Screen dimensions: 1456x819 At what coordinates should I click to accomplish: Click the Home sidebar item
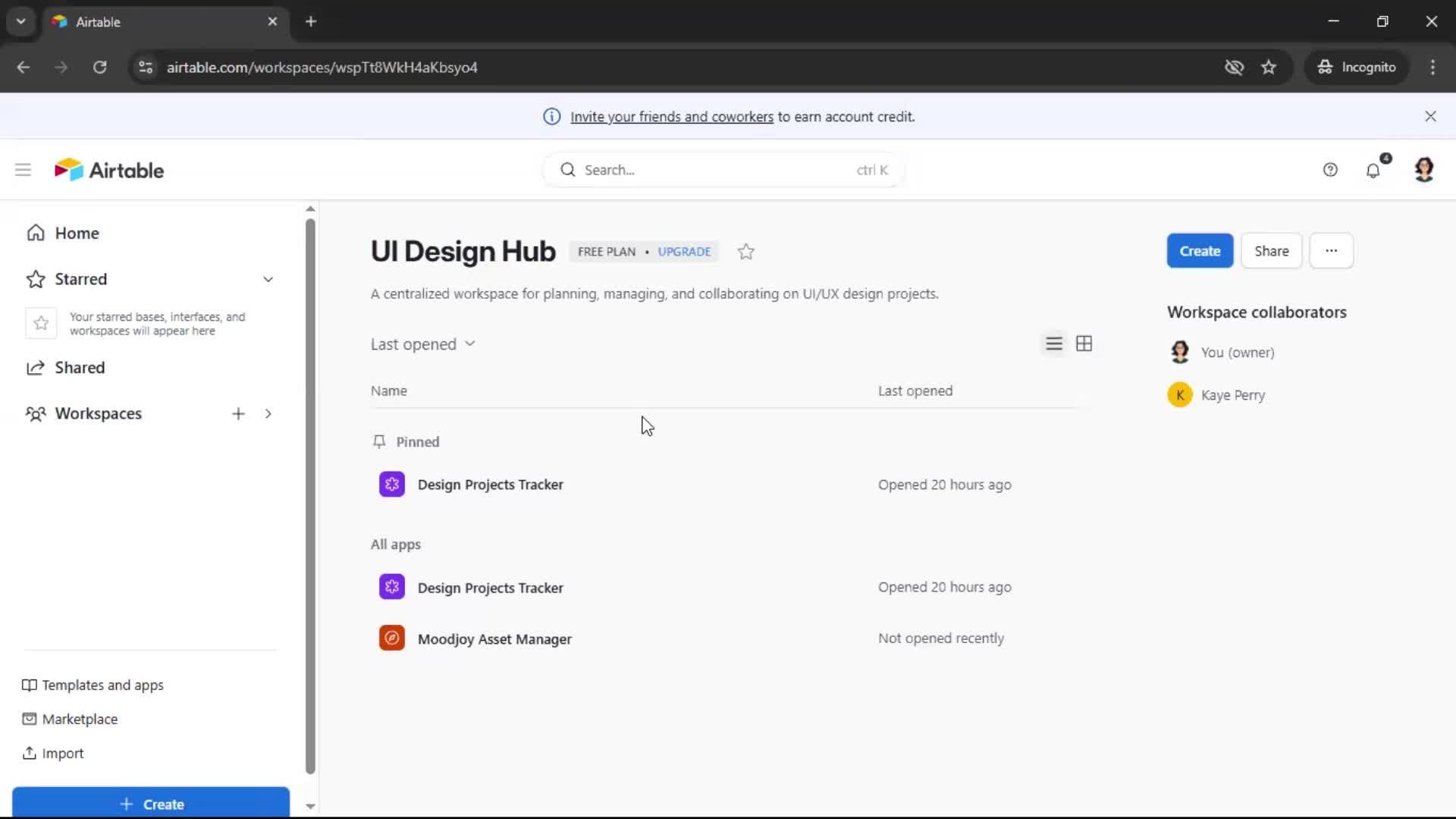77,233
